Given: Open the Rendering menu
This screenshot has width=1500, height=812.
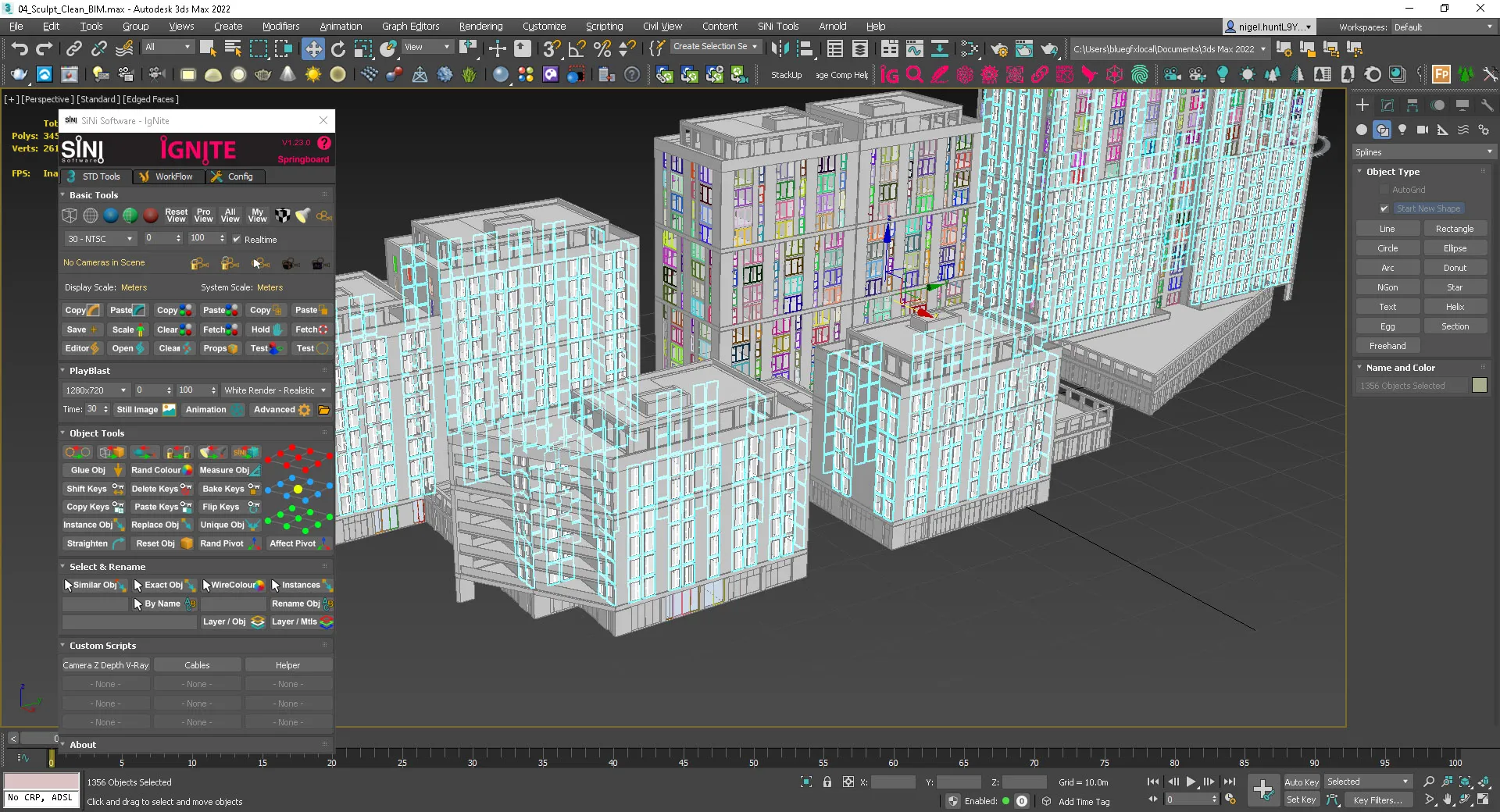Looking at the screenshot, I should click(480, 27).
